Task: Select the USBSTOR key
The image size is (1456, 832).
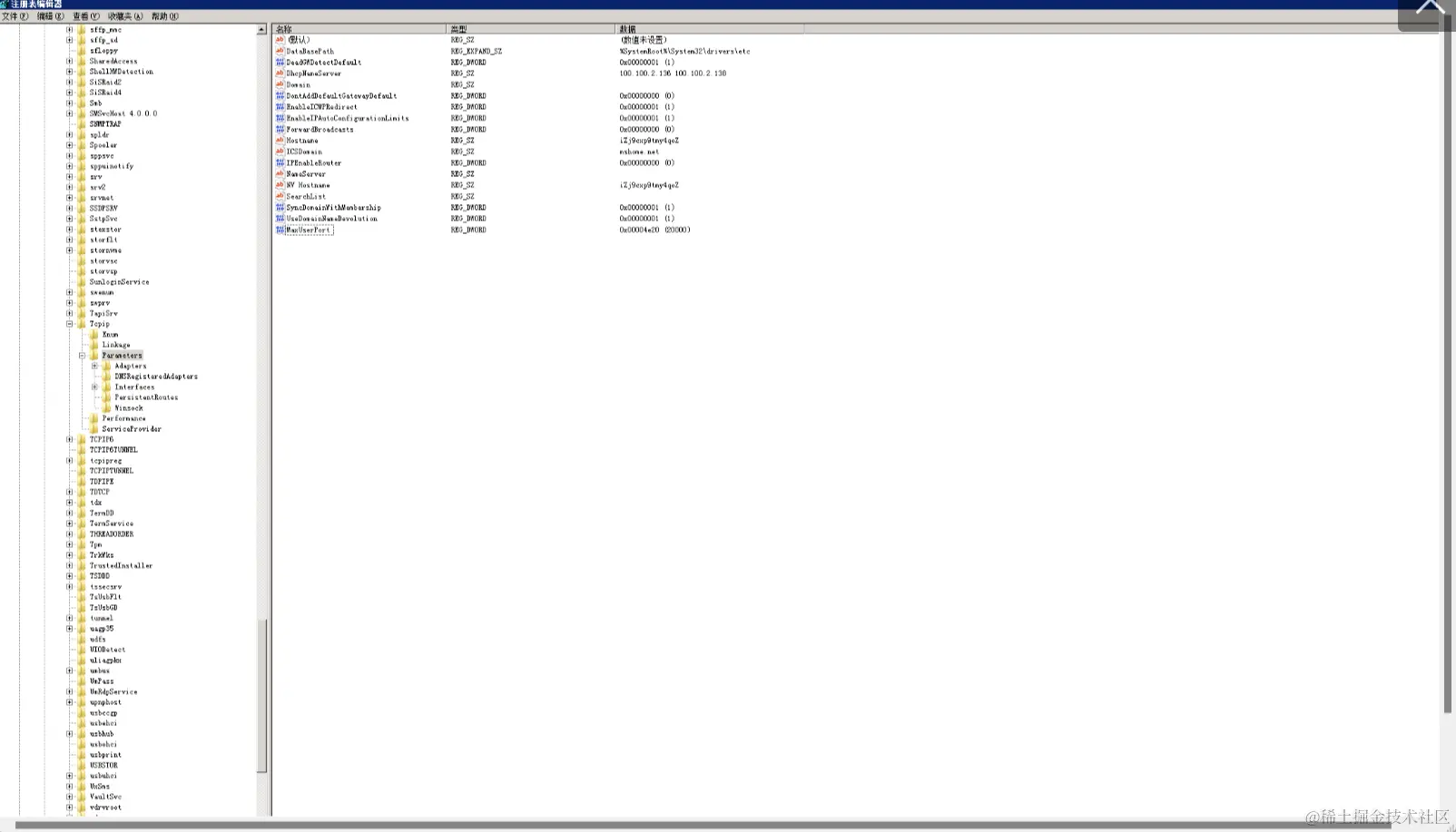Action: [103, 765]
